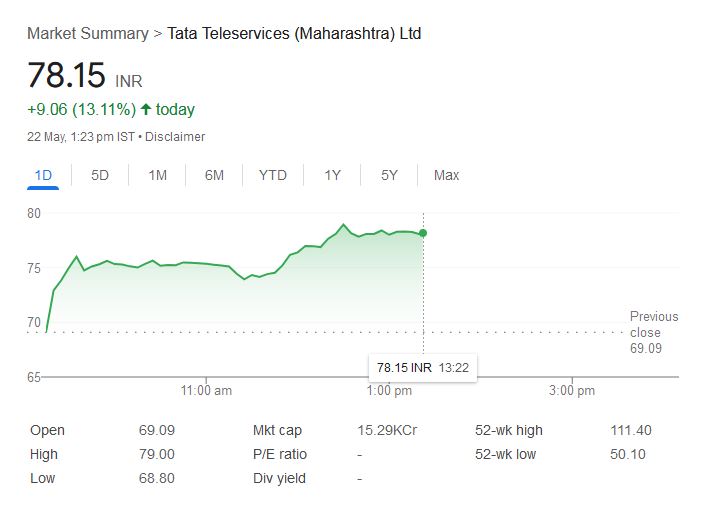Select the 1D time range tab
Screen dimensions: 718x505
[x=43, y=175]
